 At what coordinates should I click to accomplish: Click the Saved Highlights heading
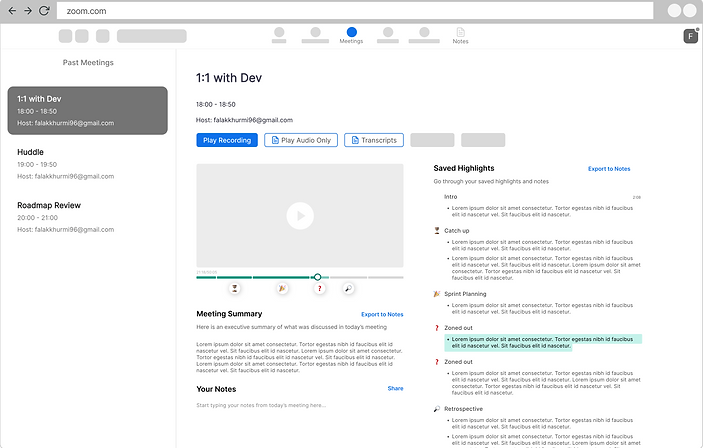click(x=464, y=168)
